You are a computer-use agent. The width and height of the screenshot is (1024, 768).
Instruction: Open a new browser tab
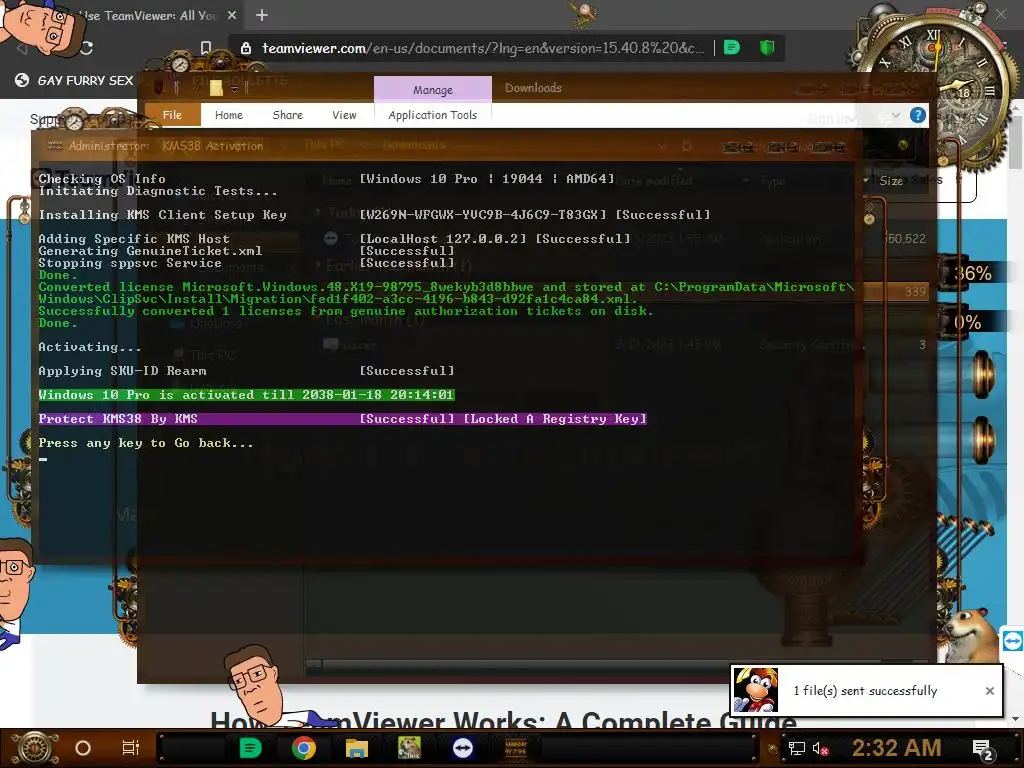pos(262,15)
